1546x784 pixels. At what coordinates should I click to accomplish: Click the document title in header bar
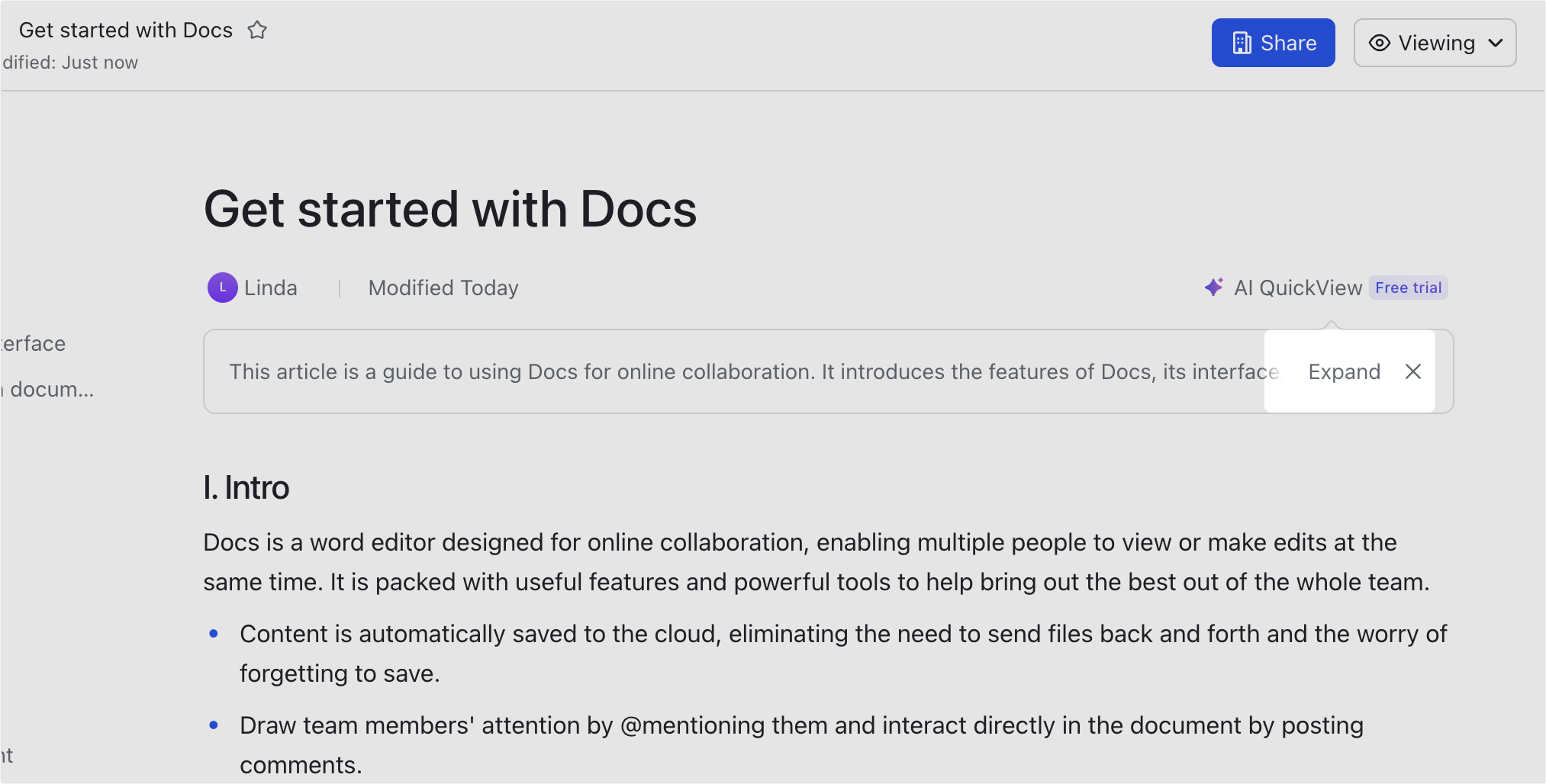coord(126,30)
